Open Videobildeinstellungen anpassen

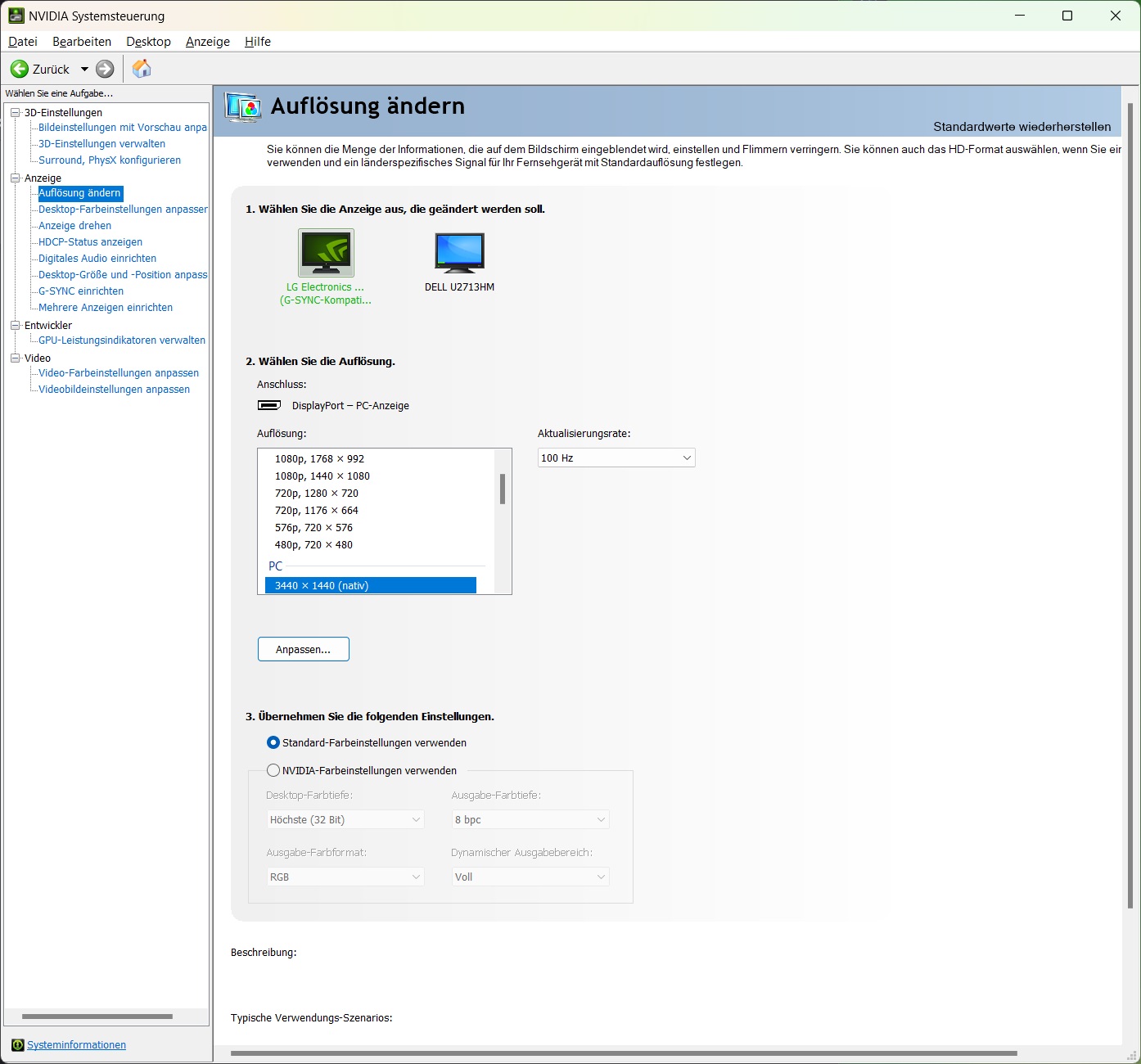[x=114, y=390]
